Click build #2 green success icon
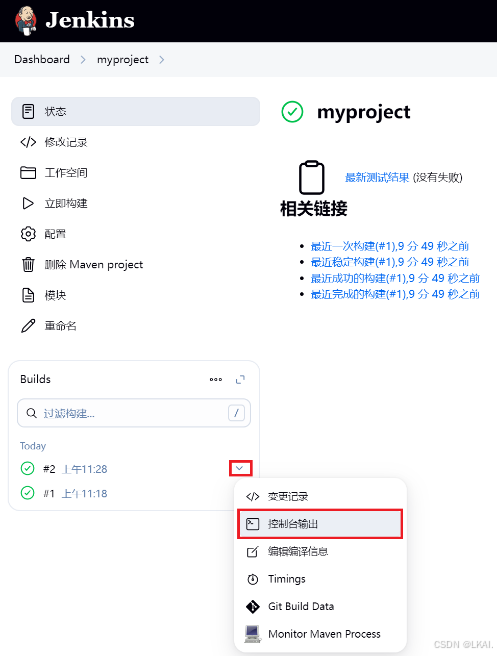 click(x=28, y=469)
